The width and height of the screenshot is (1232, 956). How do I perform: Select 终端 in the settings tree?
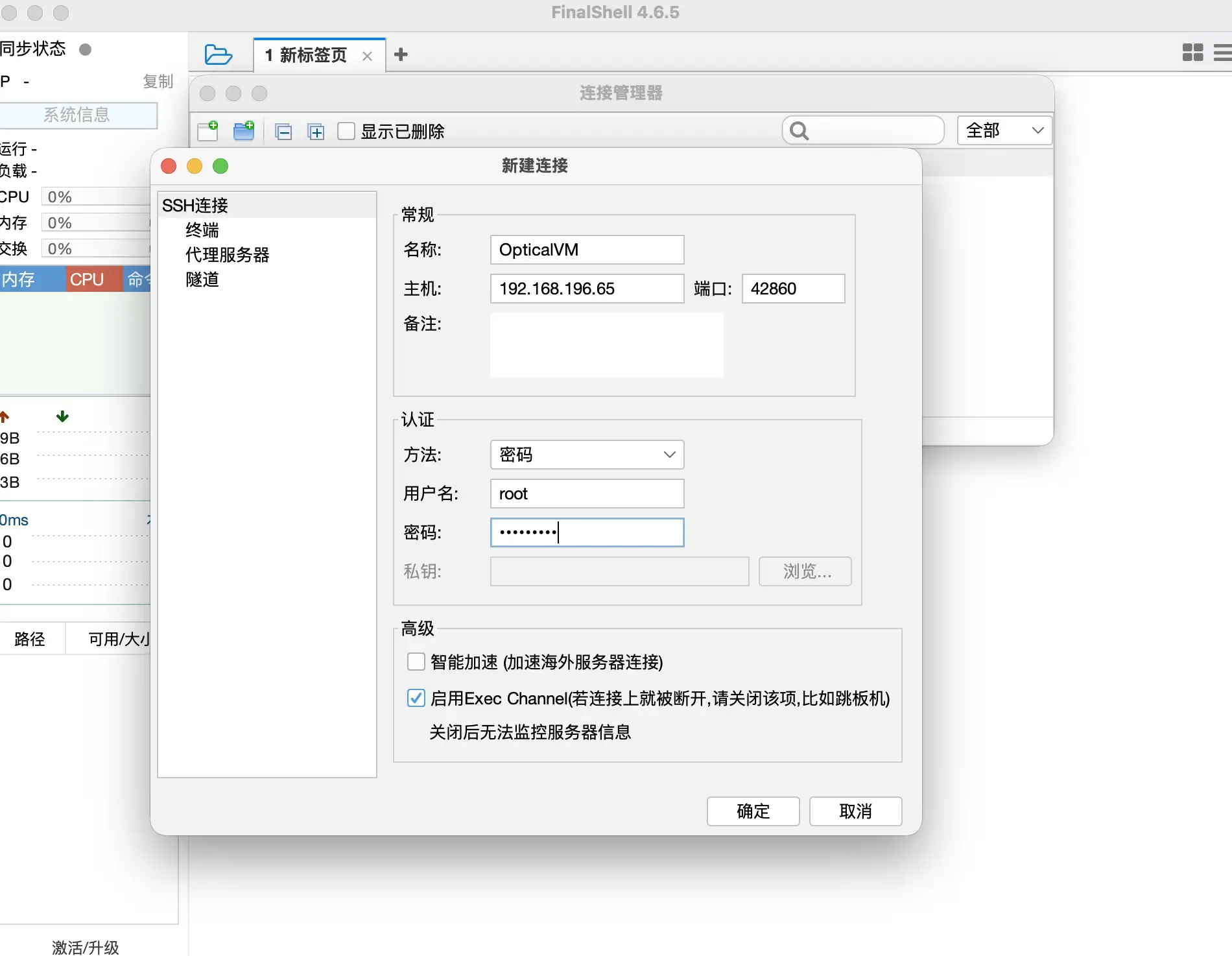pos(202,230)
